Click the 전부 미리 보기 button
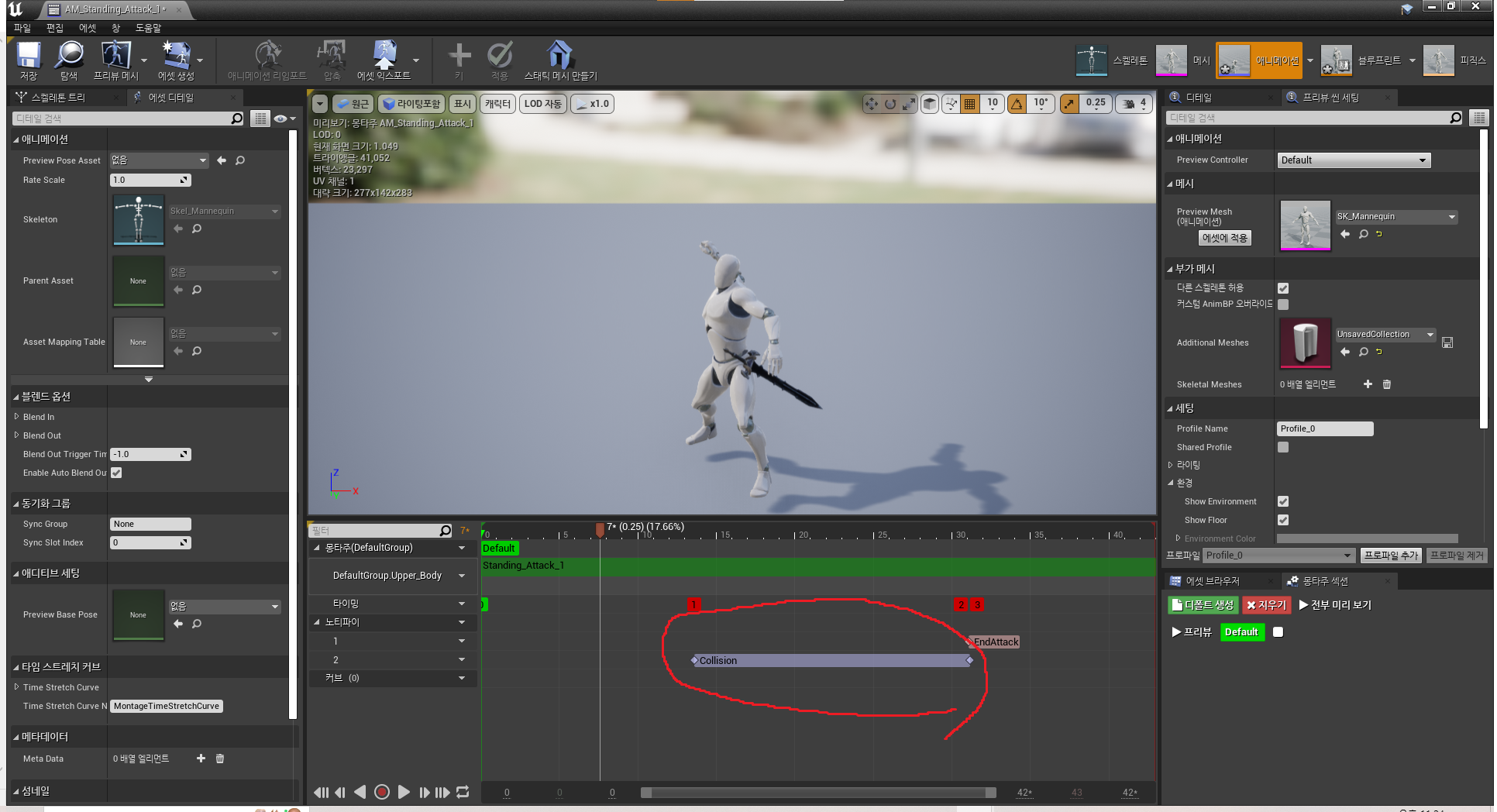 tap(1336, 605)
